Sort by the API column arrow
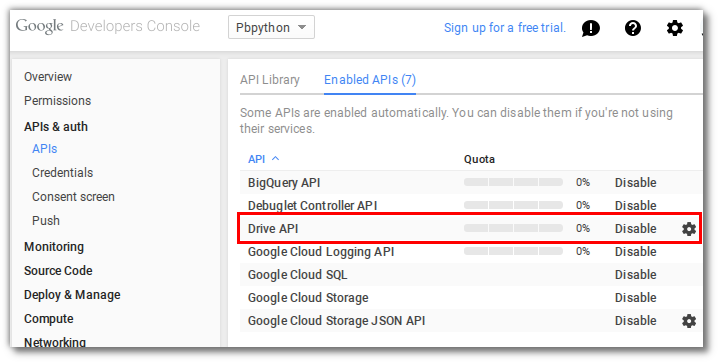The width and height of the screenshot is (719, 363). pyautogui.click(x=276, y=159)
